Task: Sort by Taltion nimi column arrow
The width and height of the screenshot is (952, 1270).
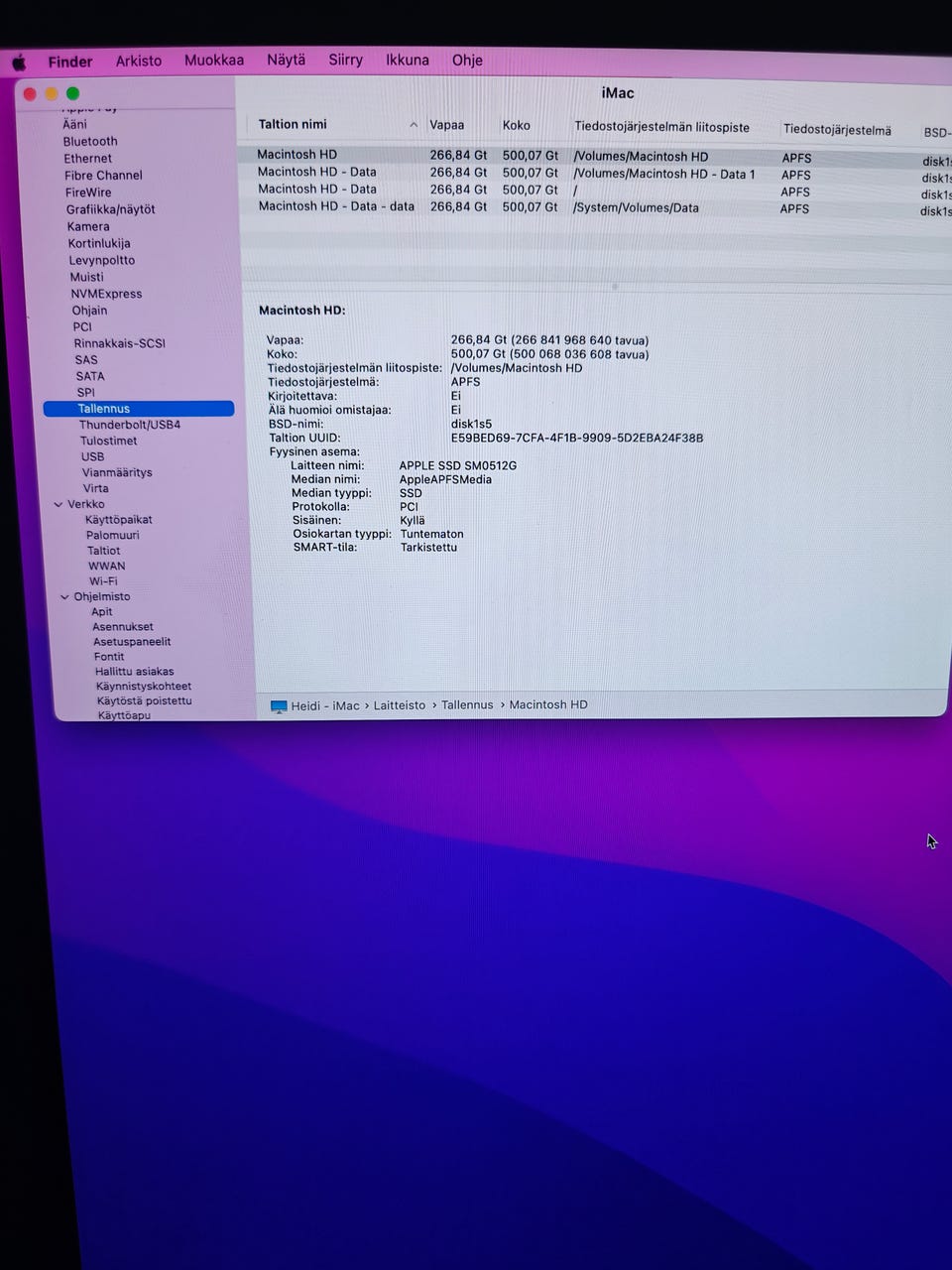Action: pyautogui.click(x=414, y=125)
